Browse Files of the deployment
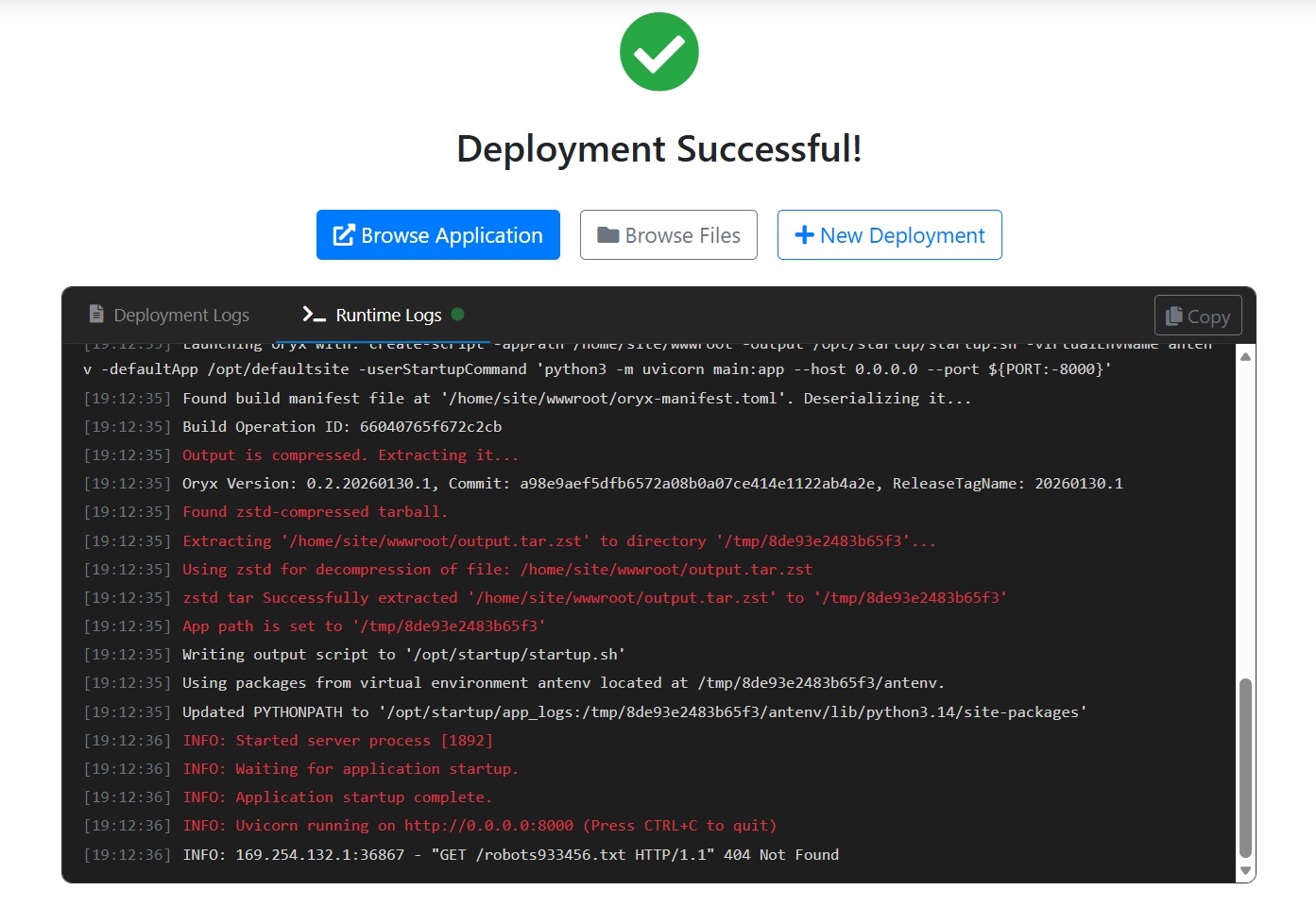 [x=668, y=234]
